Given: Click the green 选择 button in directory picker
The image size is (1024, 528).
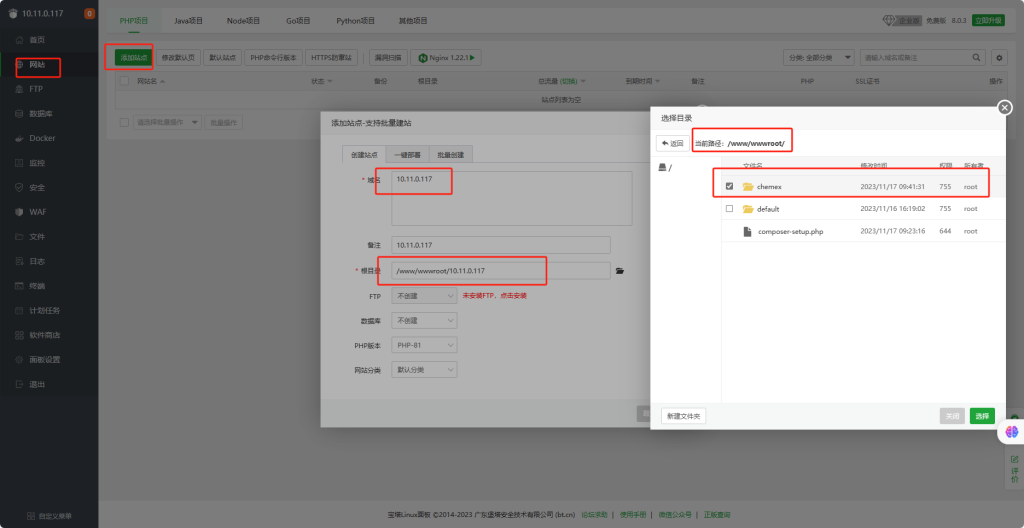Looking at the screenshot, I should (982, 416).
